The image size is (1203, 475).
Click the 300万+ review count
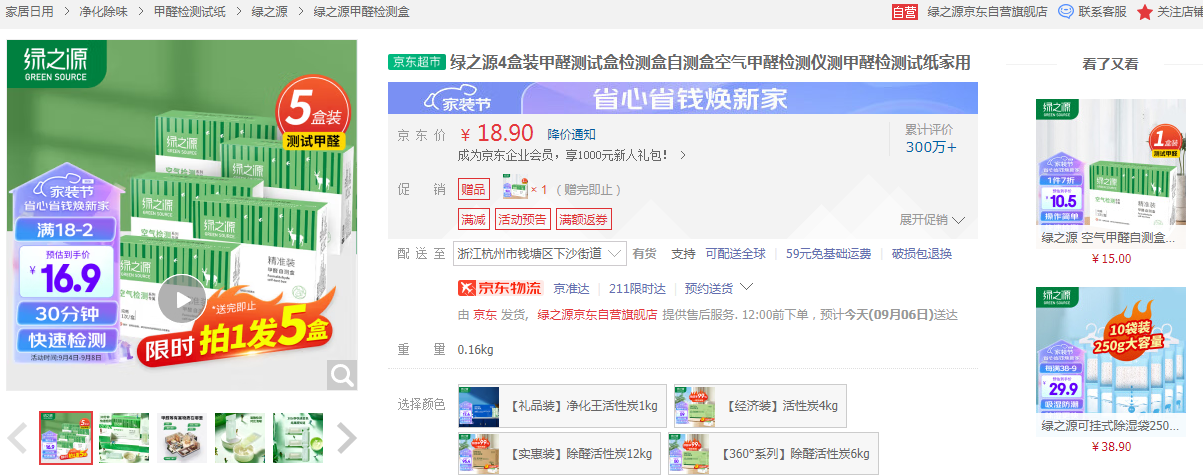click(931, 147)
